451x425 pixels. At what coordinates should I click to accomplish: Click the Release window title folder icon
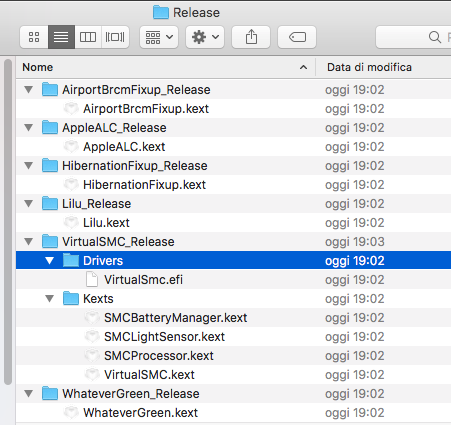(161, 12)
